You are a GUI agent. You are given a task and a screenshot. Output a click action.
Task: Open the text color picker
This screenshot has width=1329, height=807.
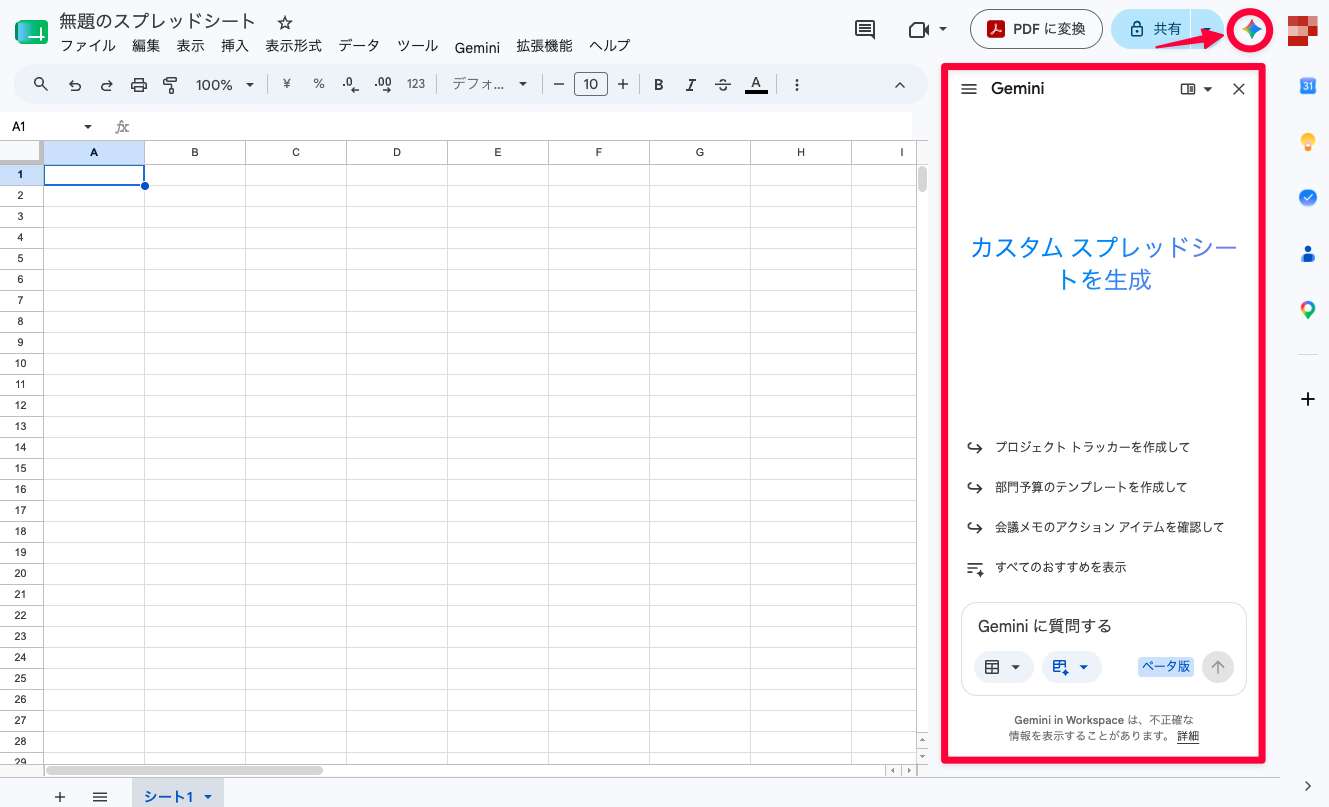[x=756, y=85]
